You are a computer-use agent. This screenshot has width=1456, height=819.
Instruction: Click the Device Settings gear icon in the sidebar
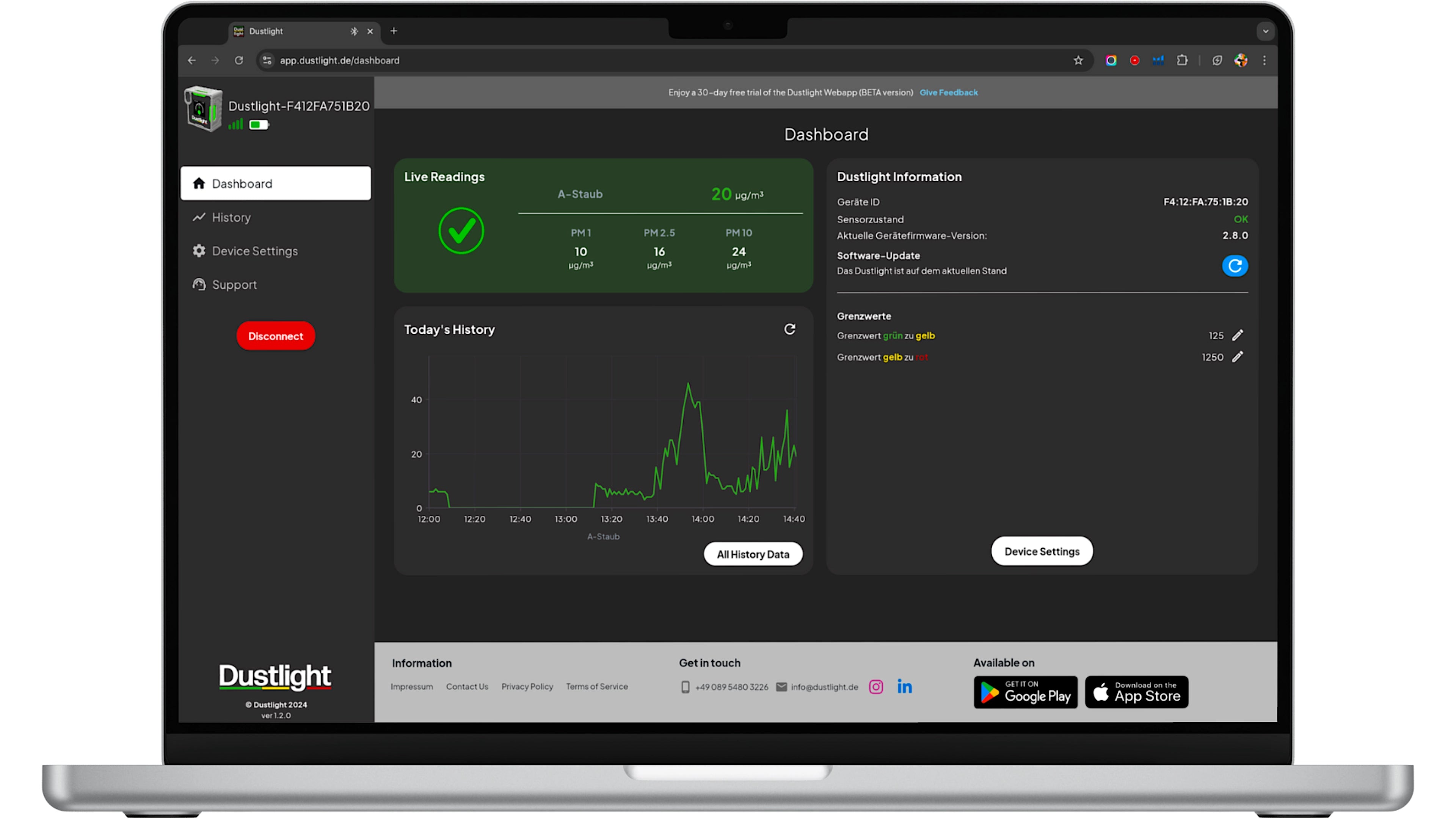[198, 250]
